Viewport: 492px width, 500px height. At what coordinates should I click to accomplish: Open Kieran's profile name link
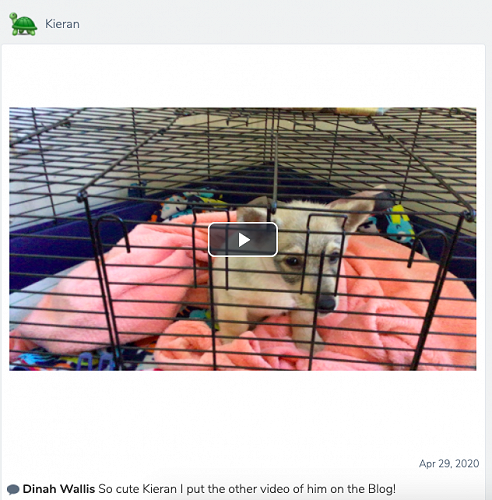(62, 24)
